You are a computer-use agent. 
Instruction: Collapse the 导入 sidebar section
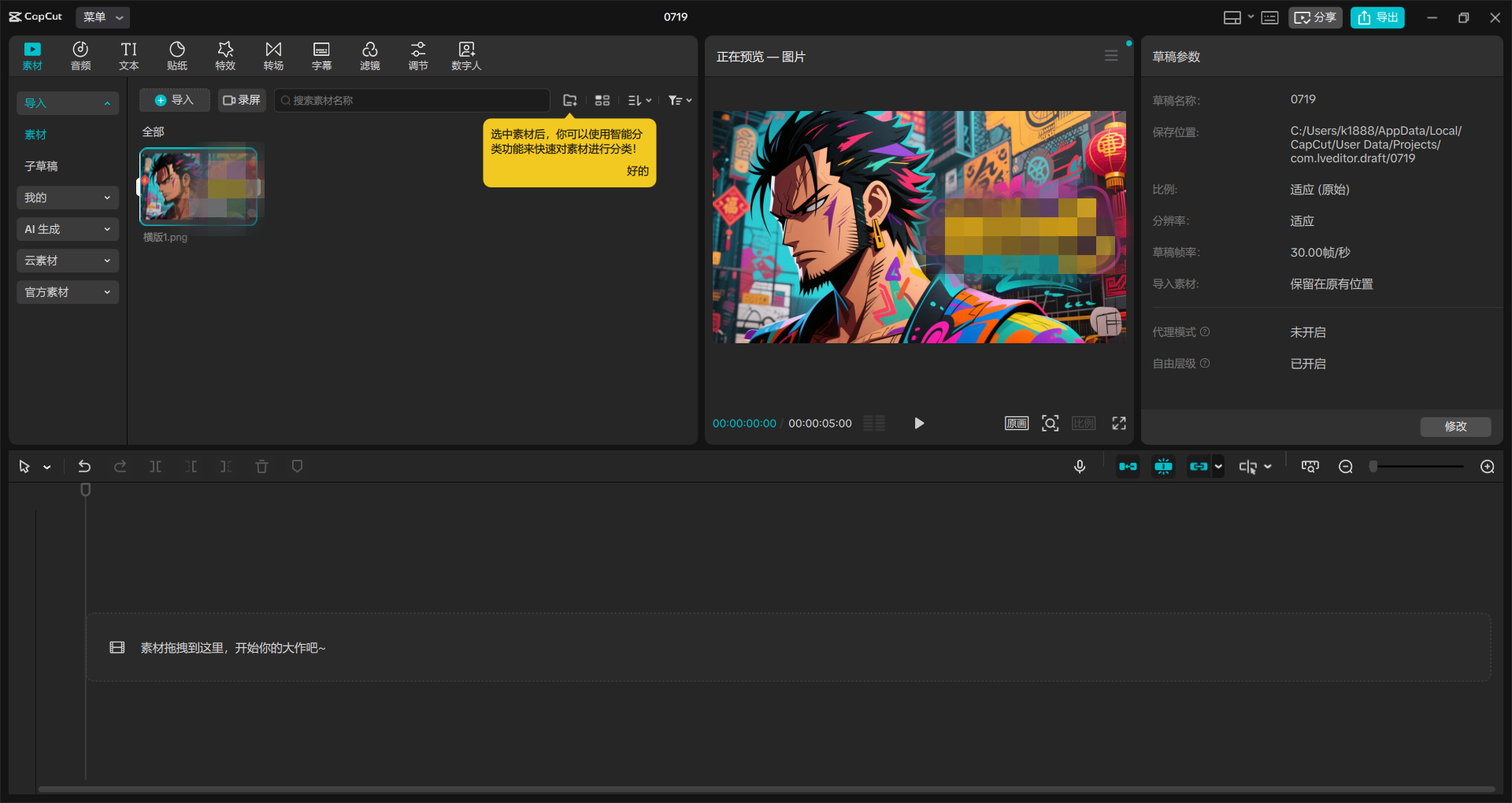pyautogui.click(x=68, y=103)
